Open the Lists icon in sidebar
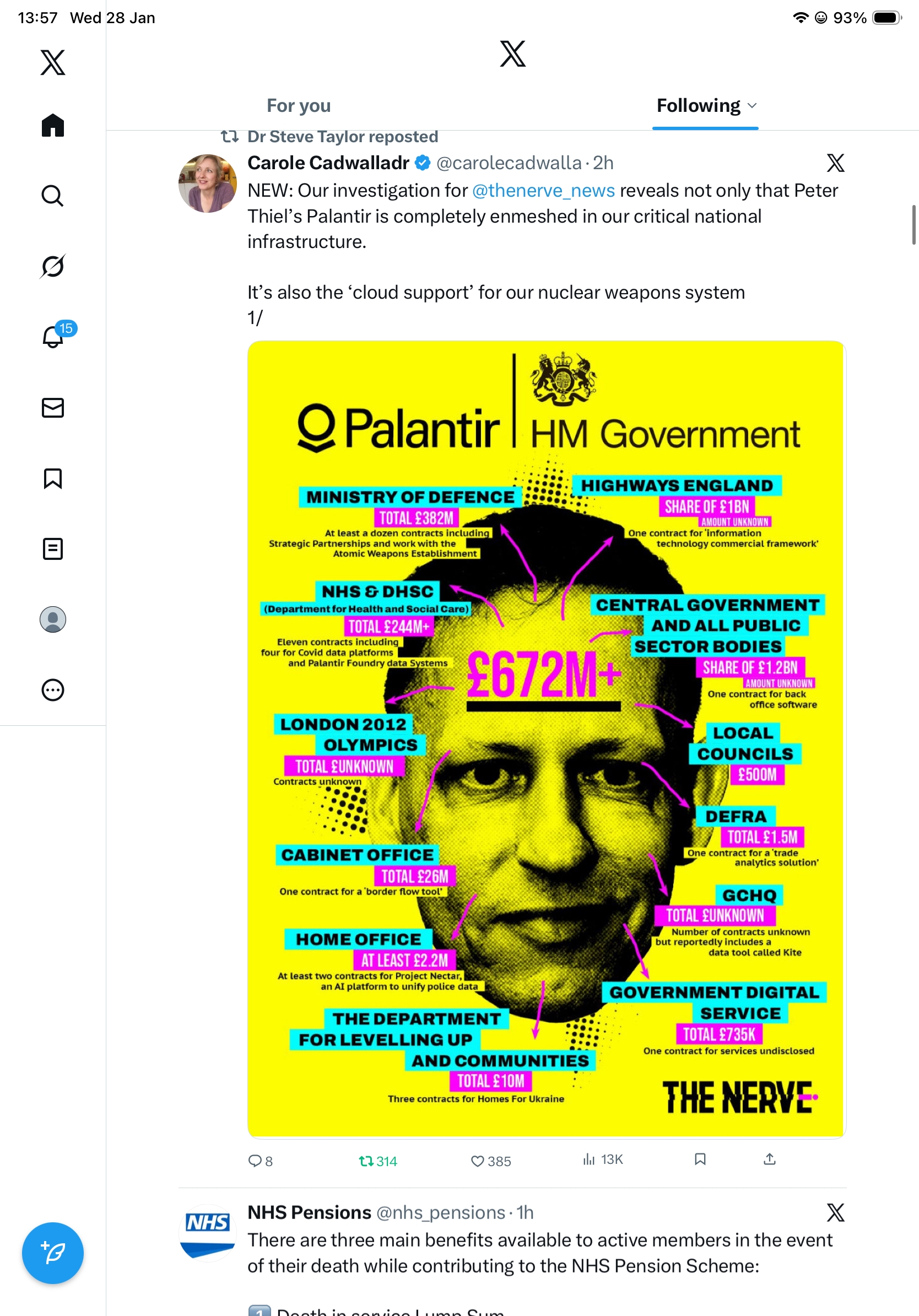Screen dimensions: 919x1316 click(53, 548)
